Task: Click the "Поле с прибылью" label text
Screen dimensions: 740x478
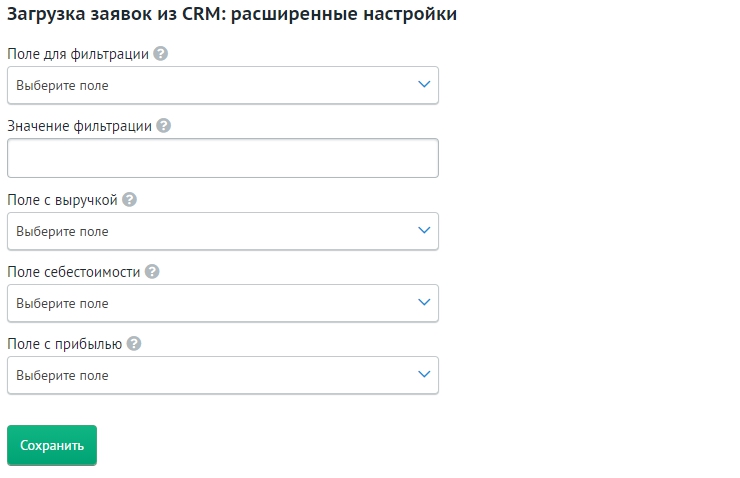Action: coord(64,343)
